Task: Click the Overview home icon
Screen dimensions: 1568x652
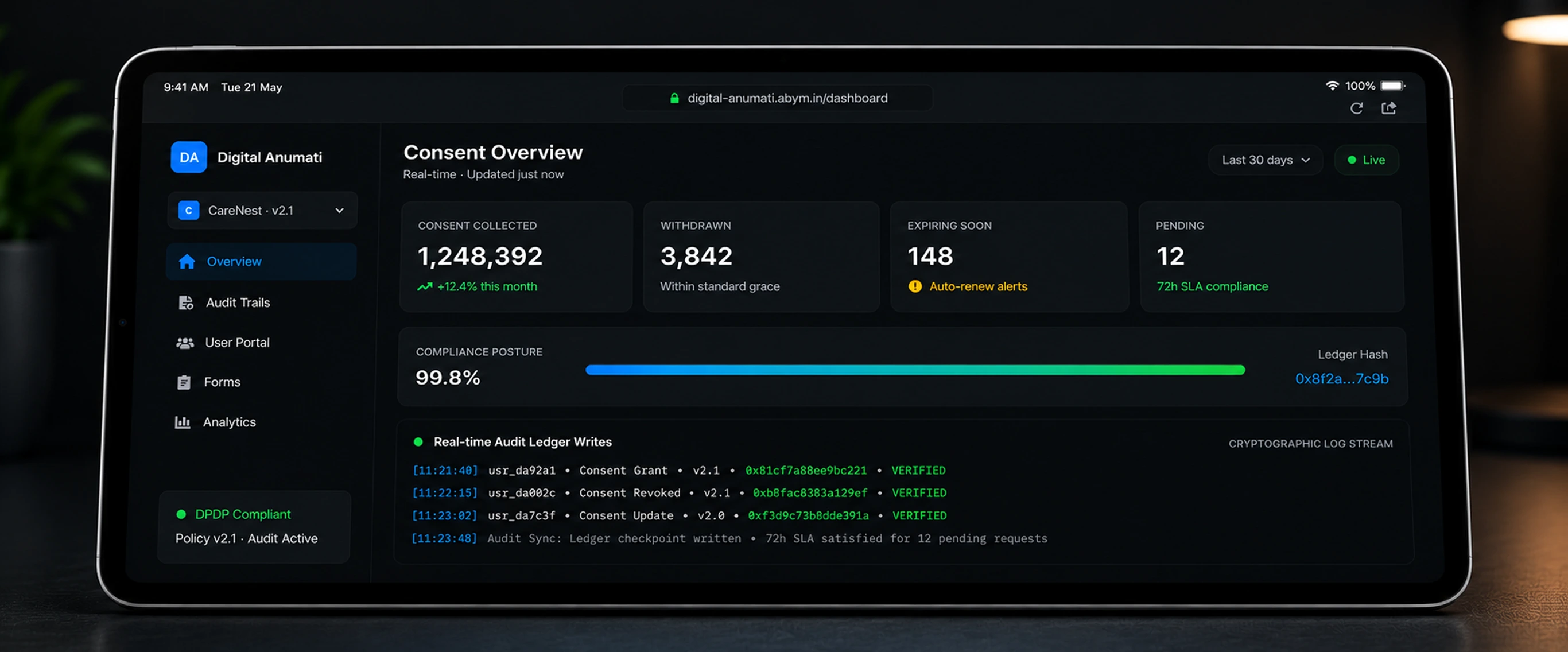Action: [187, 261]
